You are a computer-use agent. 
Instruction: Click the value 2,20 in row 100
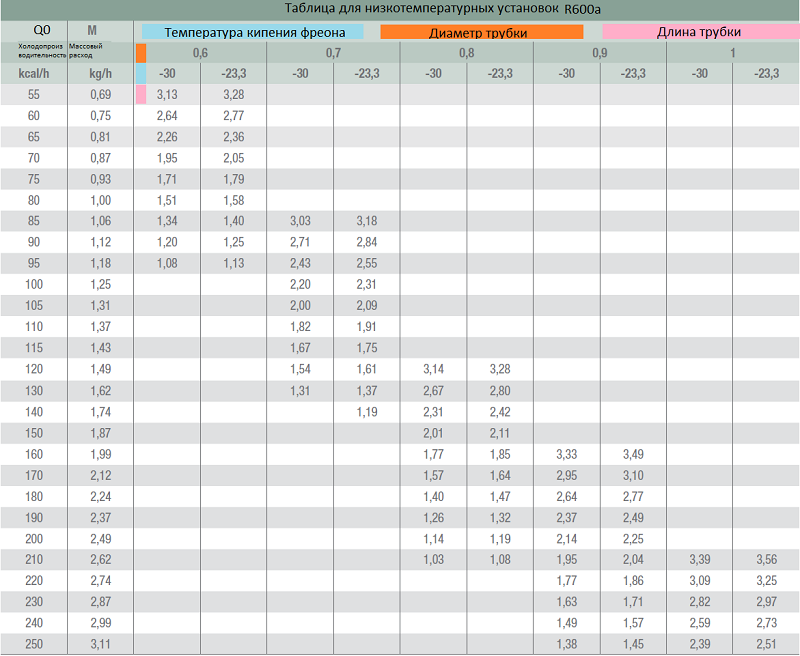(301, 285)
